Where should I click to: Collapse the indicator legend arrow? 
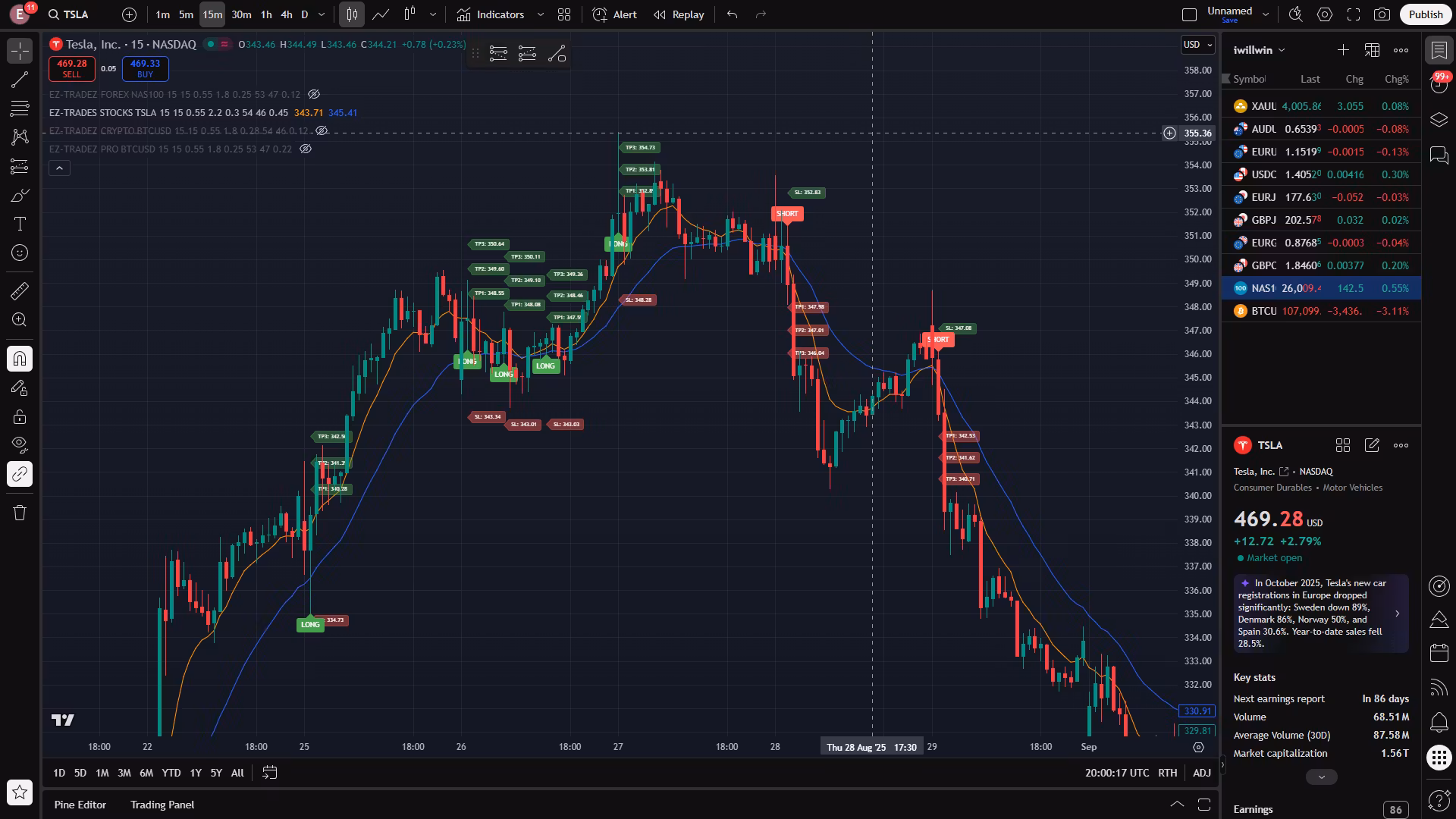[x=59, y=168]
